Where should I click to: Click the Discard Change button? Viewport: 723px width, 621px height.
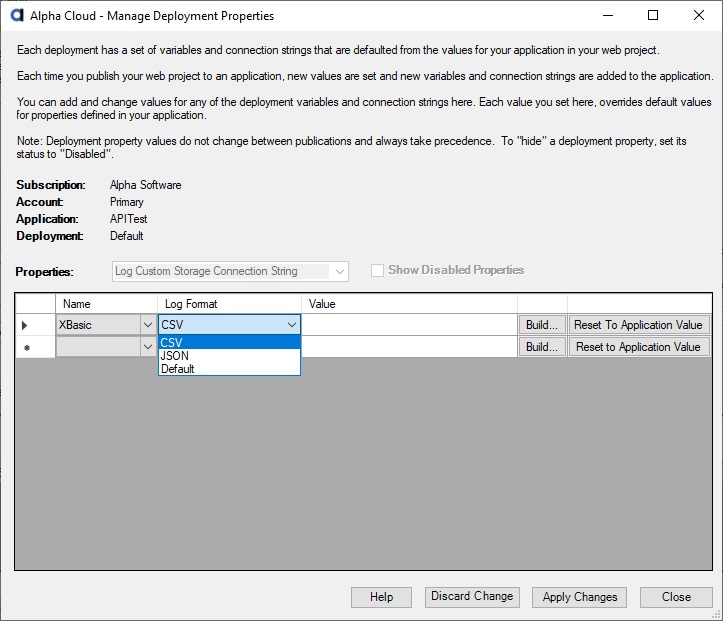coord(472,597)
